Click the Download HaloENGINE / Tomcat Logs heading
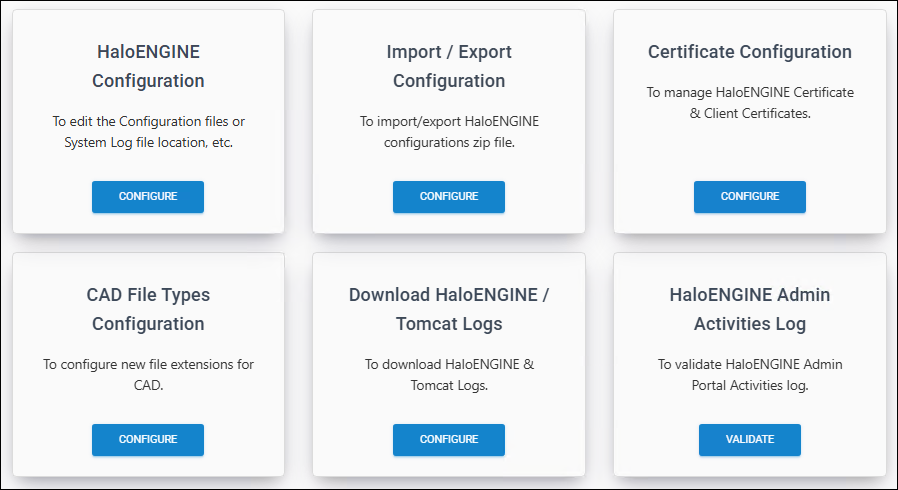 point(448,309)
